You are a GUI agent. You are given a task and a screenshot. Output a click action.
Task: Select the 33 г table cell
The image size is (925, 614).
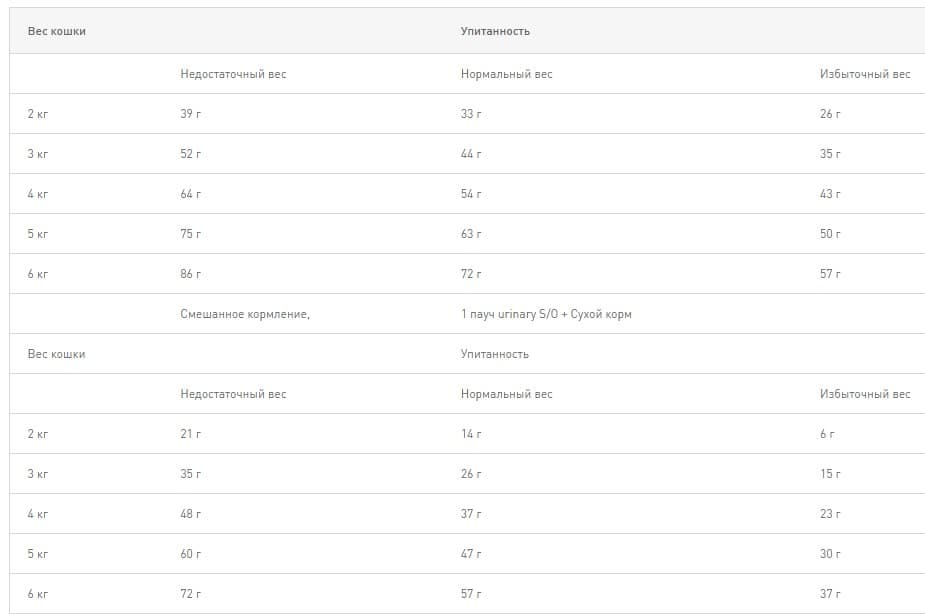pos(471,114)
